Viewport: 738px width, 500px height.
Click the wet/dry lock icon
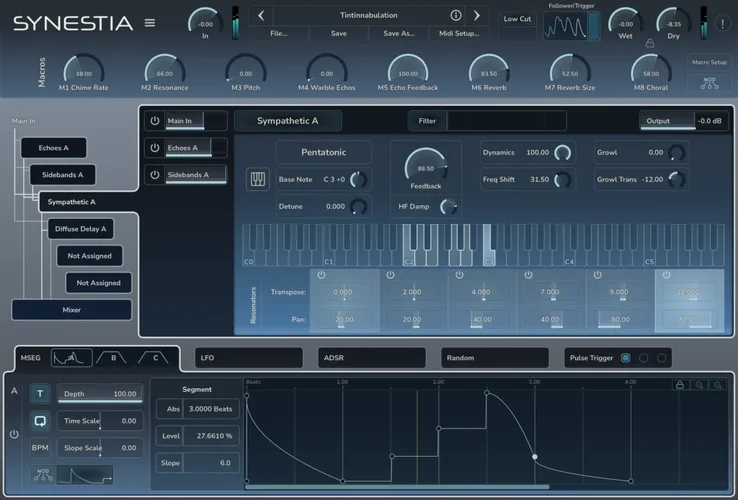tap(650, 43)
